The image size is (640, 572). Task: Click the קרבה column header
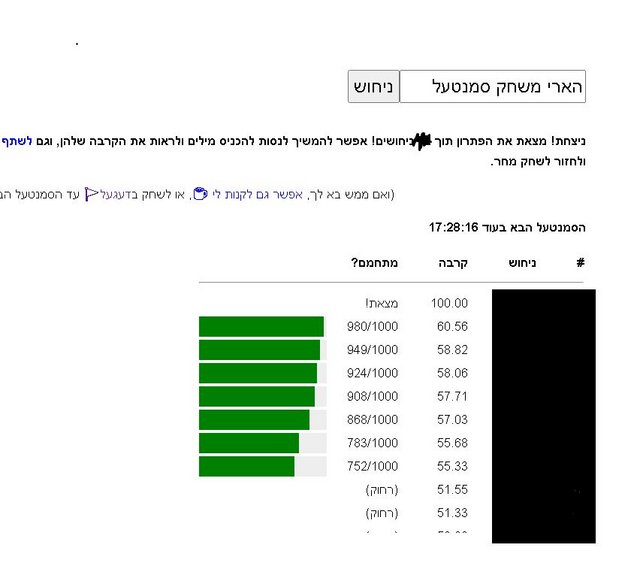coord(453,263)
